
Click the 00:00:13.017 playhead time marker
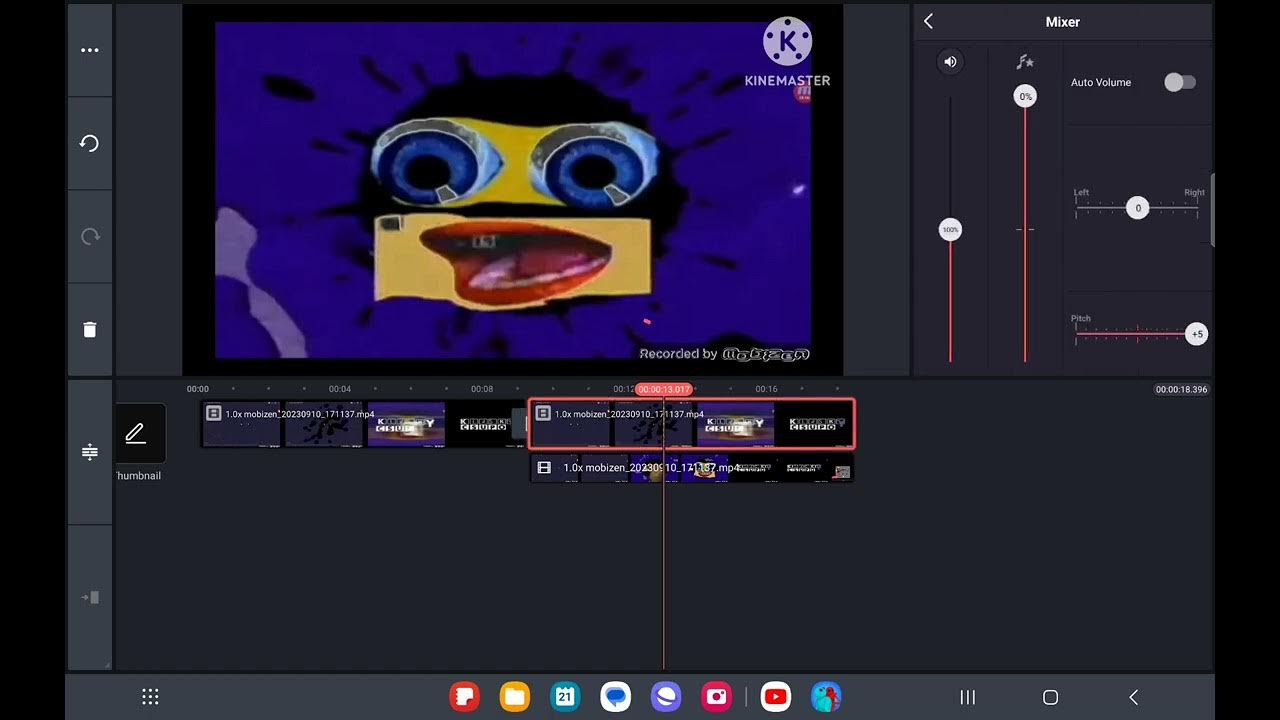click(x=663, y=389)
